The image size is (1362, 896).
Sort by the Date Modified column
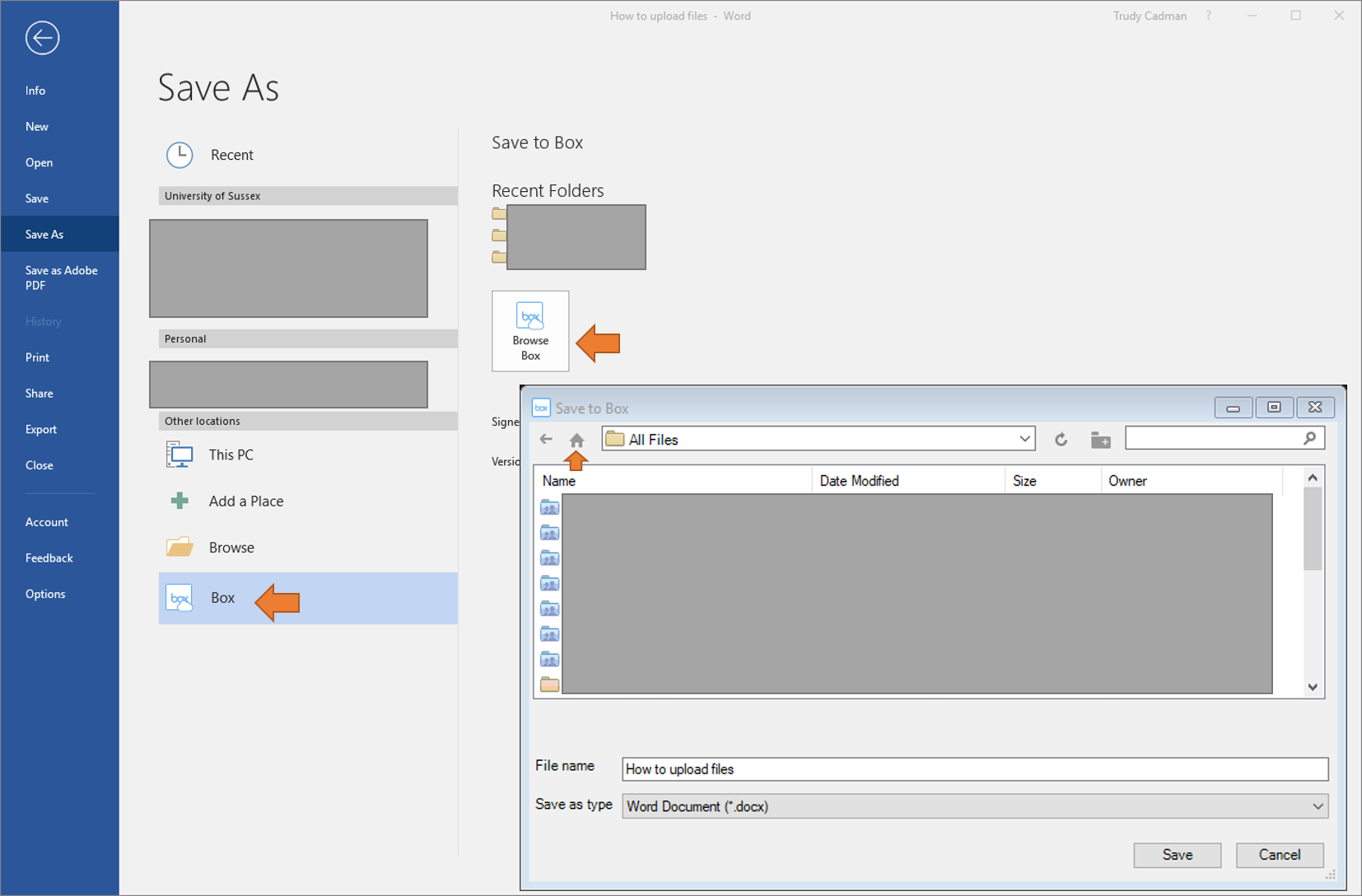908,481
